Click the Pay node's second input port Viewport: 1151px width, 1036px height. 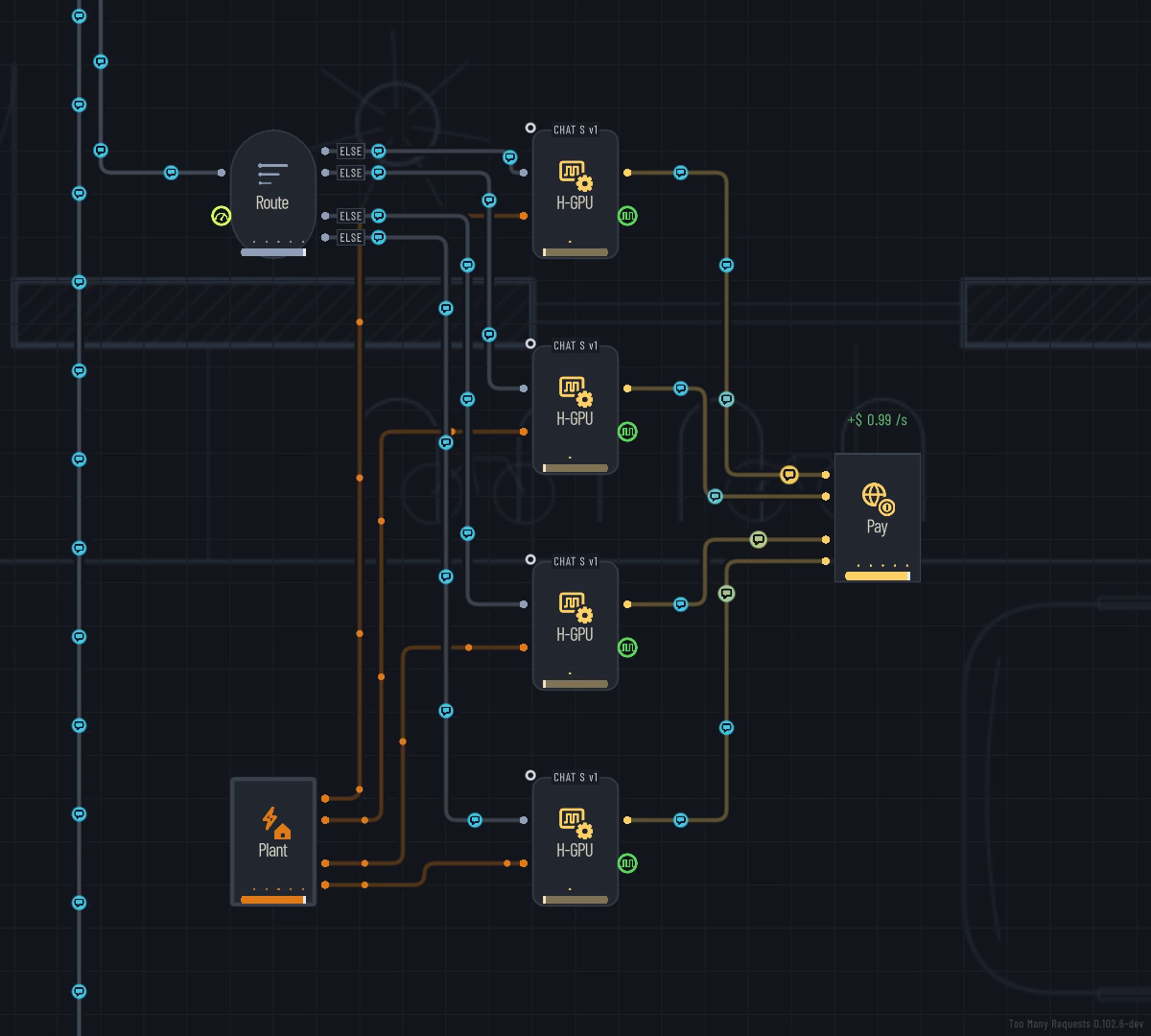tap(826, 496)
